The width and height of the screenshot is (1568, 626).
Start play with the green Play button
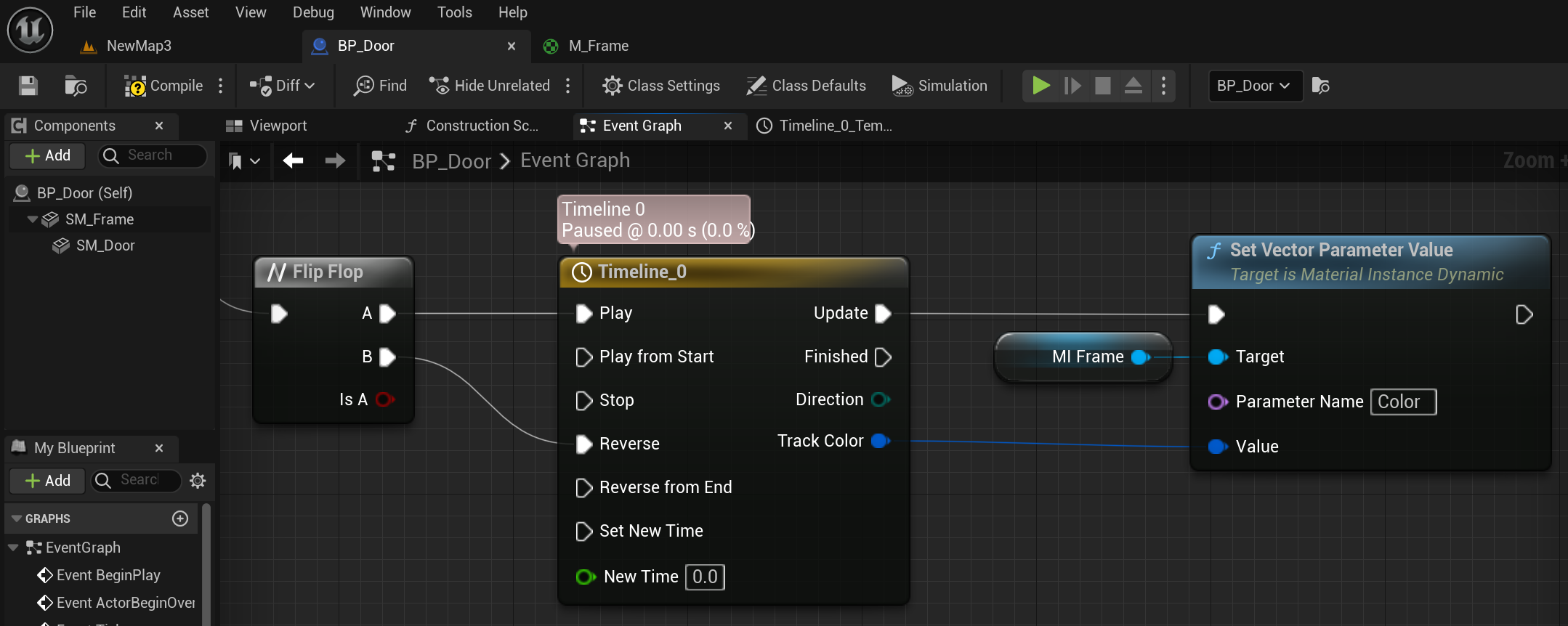[x=1041, y=86]
